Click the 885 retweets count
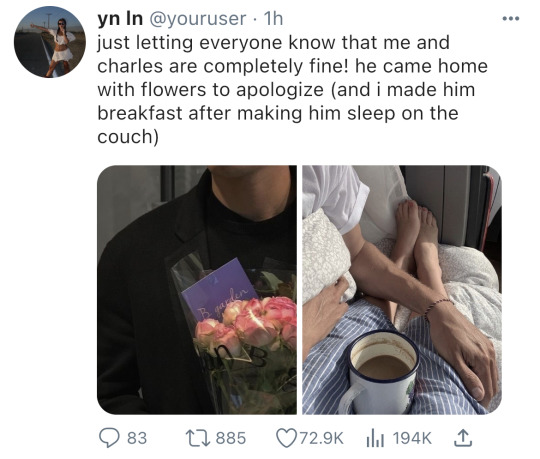 click(231, 438)
